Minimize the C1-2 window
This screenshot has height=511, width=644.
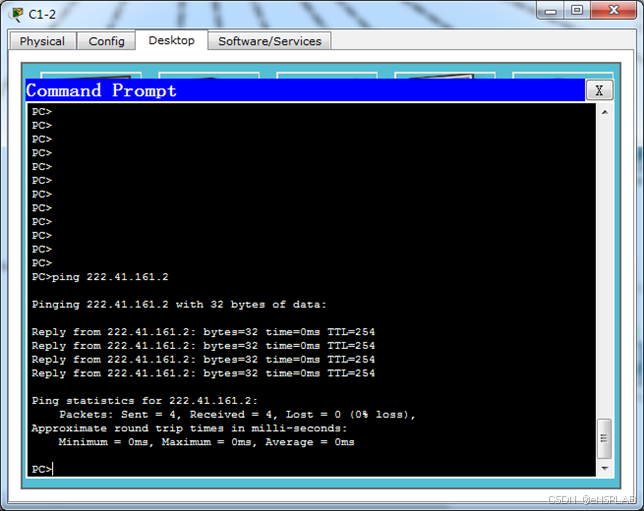(550, 11)
